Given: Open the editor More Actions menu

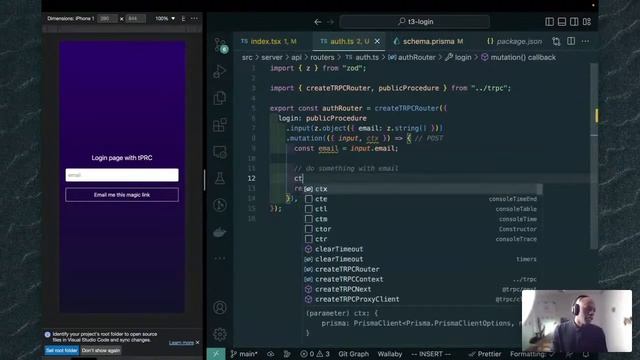Looking at the screenshot, I should (x=585, y=41).
